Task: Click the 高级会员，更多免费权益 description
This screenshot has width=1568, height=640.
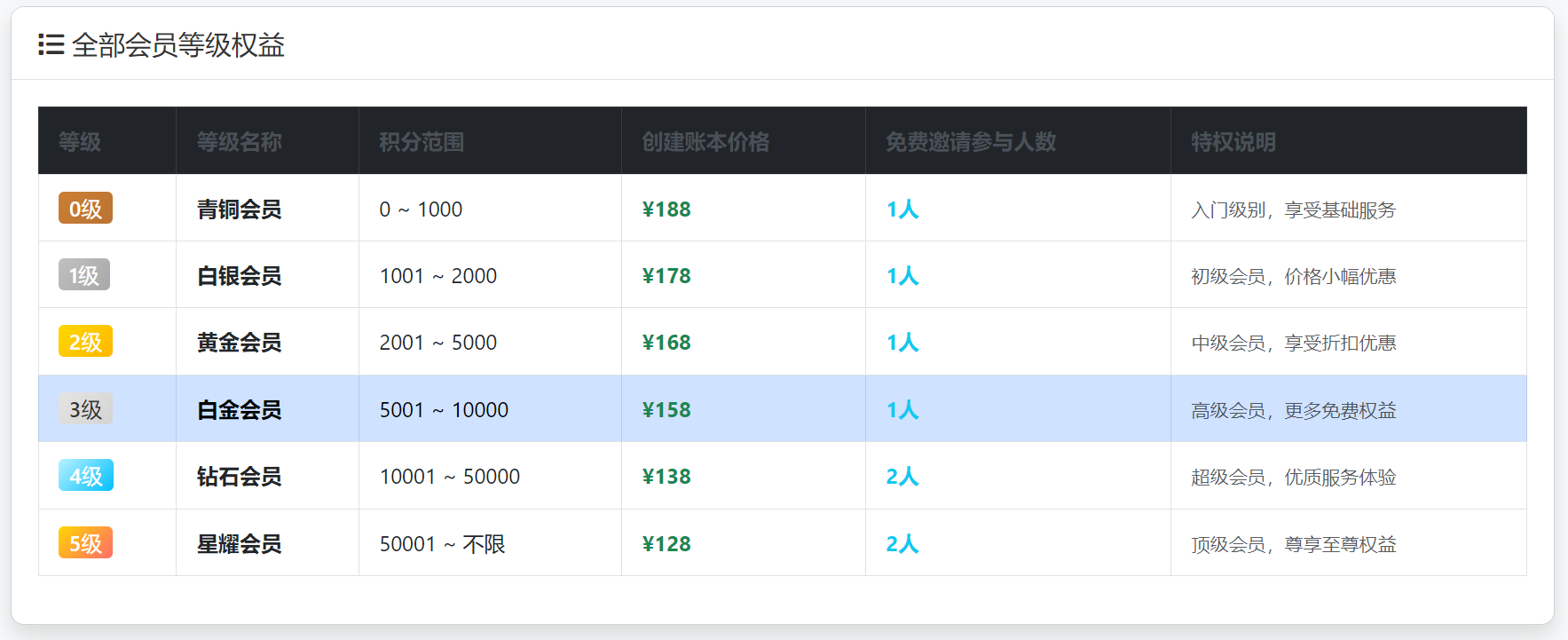Action: (x=1294, y=411)
